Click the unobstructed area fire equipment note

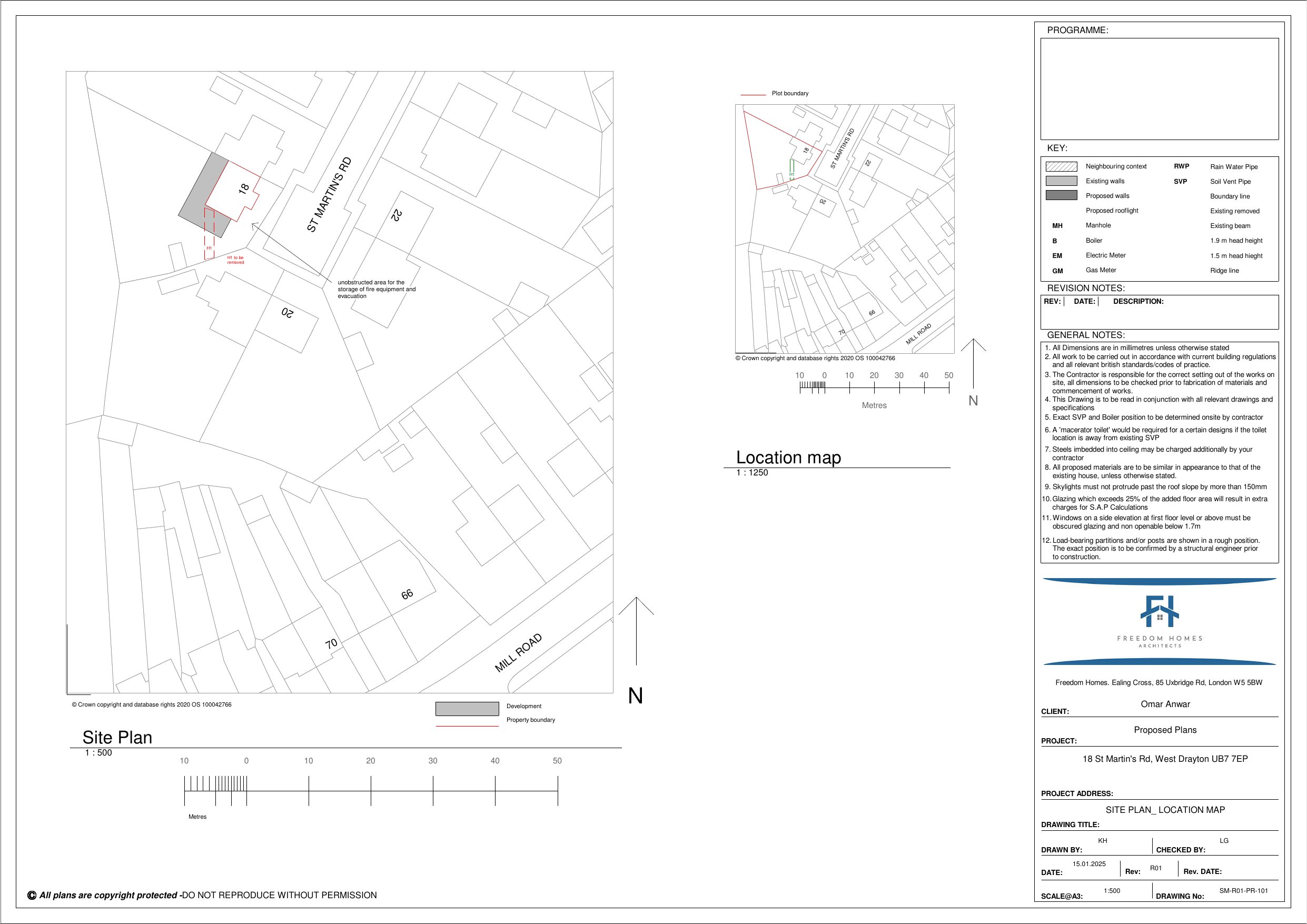click(x=377, y=289)
